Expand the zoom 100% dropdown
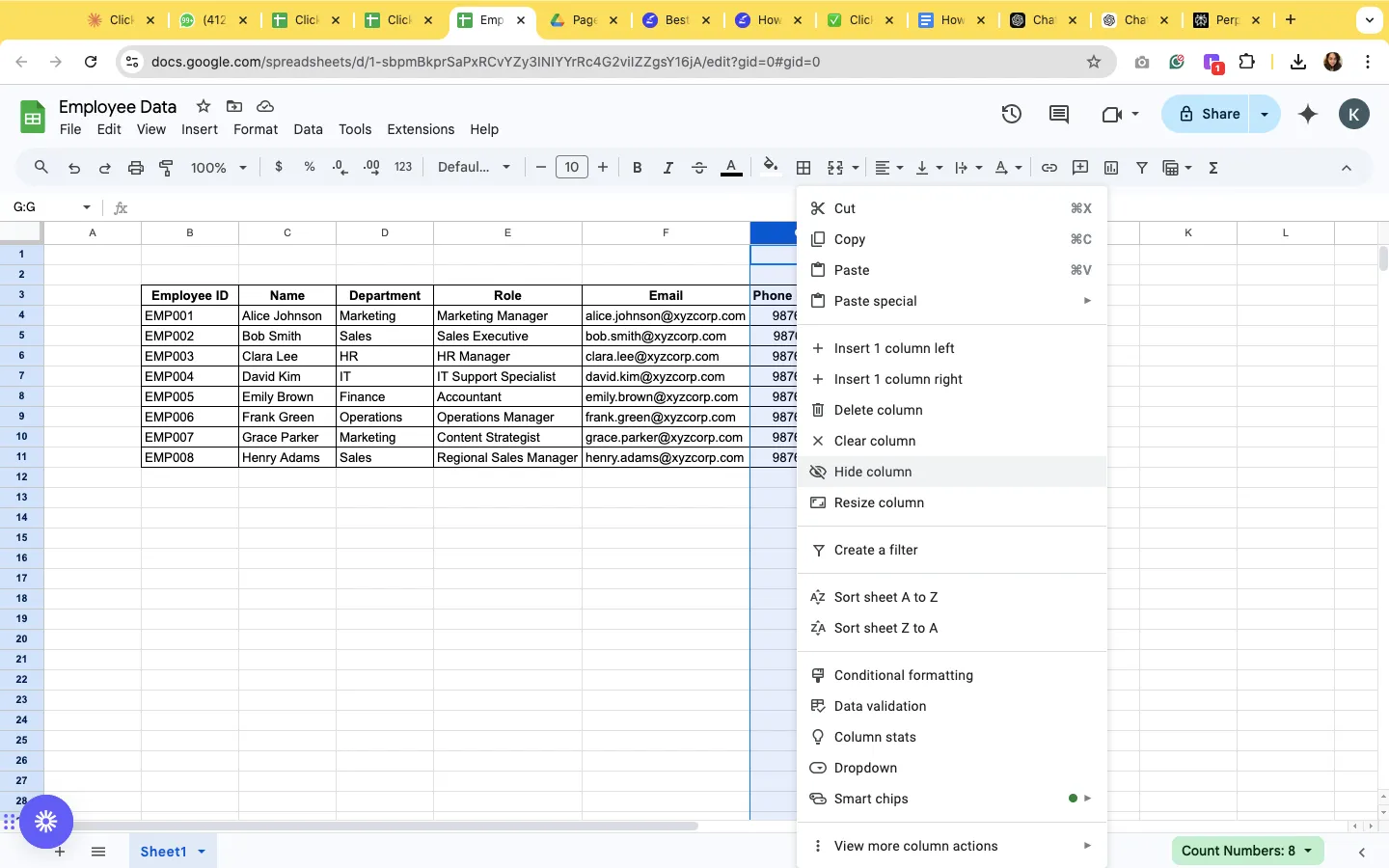1389x868 pixels. tap(219, 168)
